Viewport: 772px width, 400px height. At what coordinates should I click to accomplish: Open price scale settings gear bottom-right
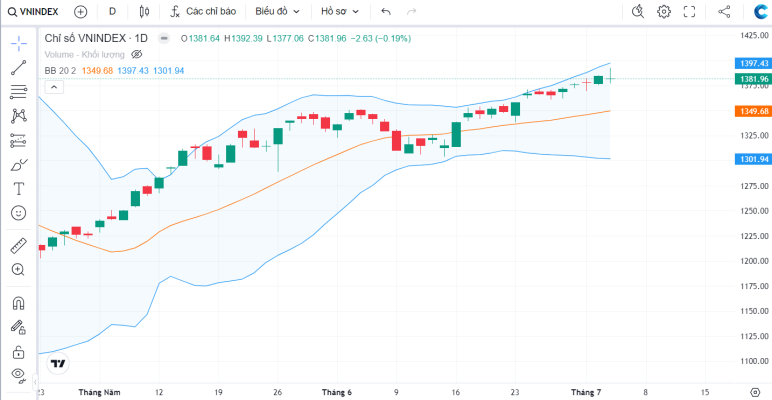pos(757,392)
